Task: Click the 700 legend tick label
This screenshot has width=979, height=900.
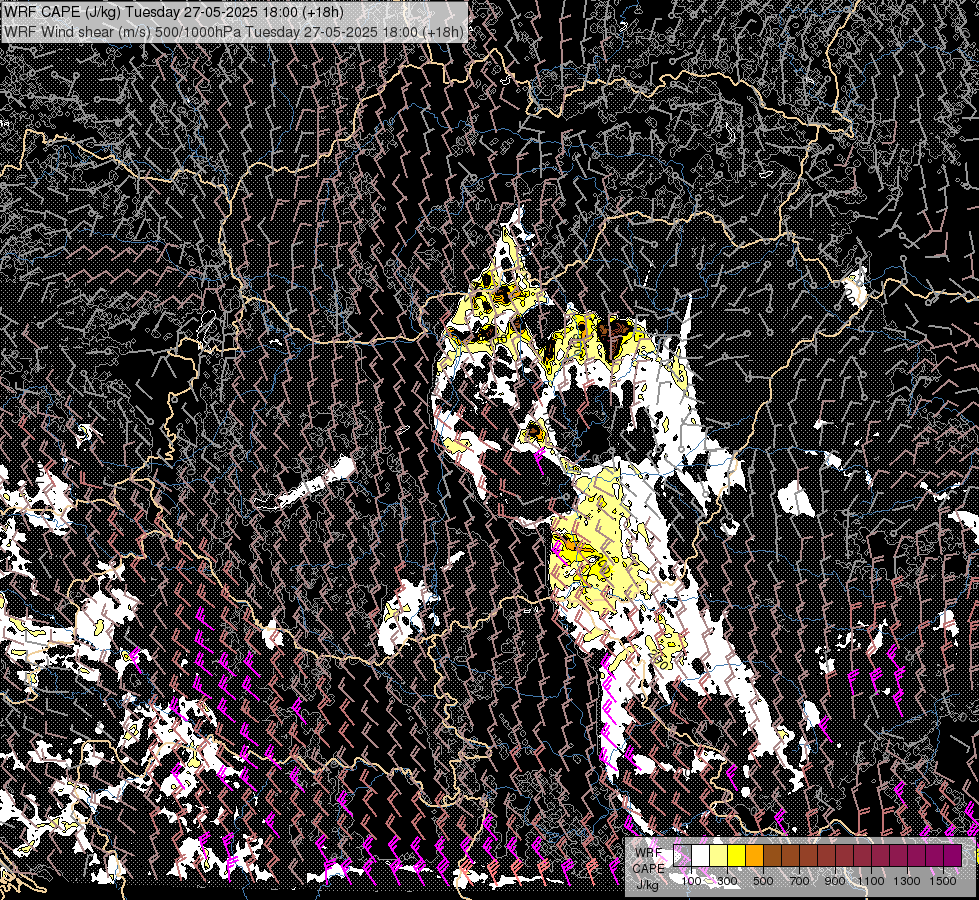Action: click(799, 881)
